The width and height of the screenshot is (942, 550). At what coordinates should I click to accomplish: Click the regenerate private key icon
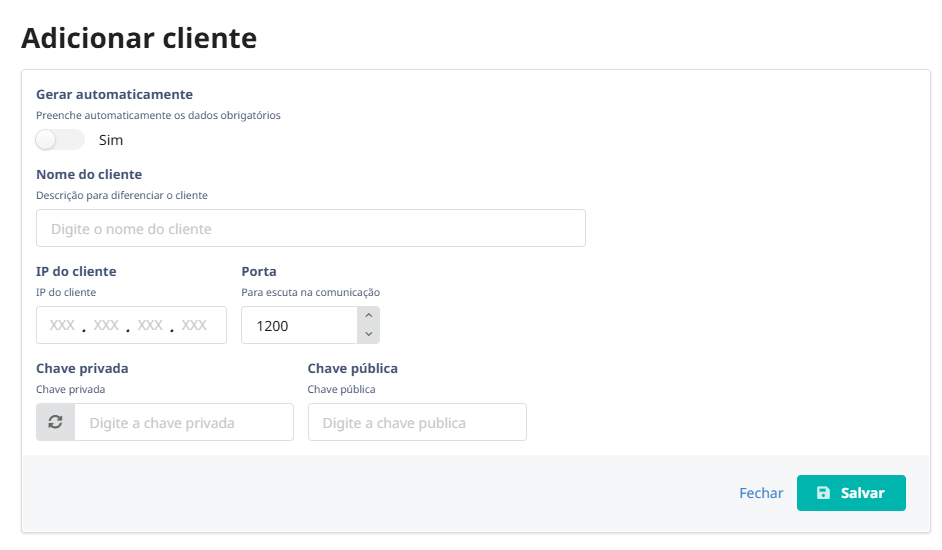pos(56,422)
